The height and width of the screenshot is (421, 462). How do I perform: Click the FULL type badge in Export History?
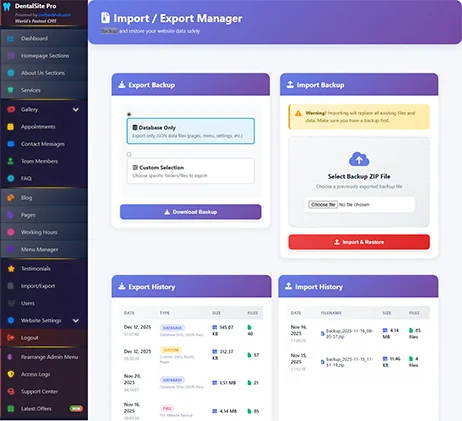(x=167, y=408)
